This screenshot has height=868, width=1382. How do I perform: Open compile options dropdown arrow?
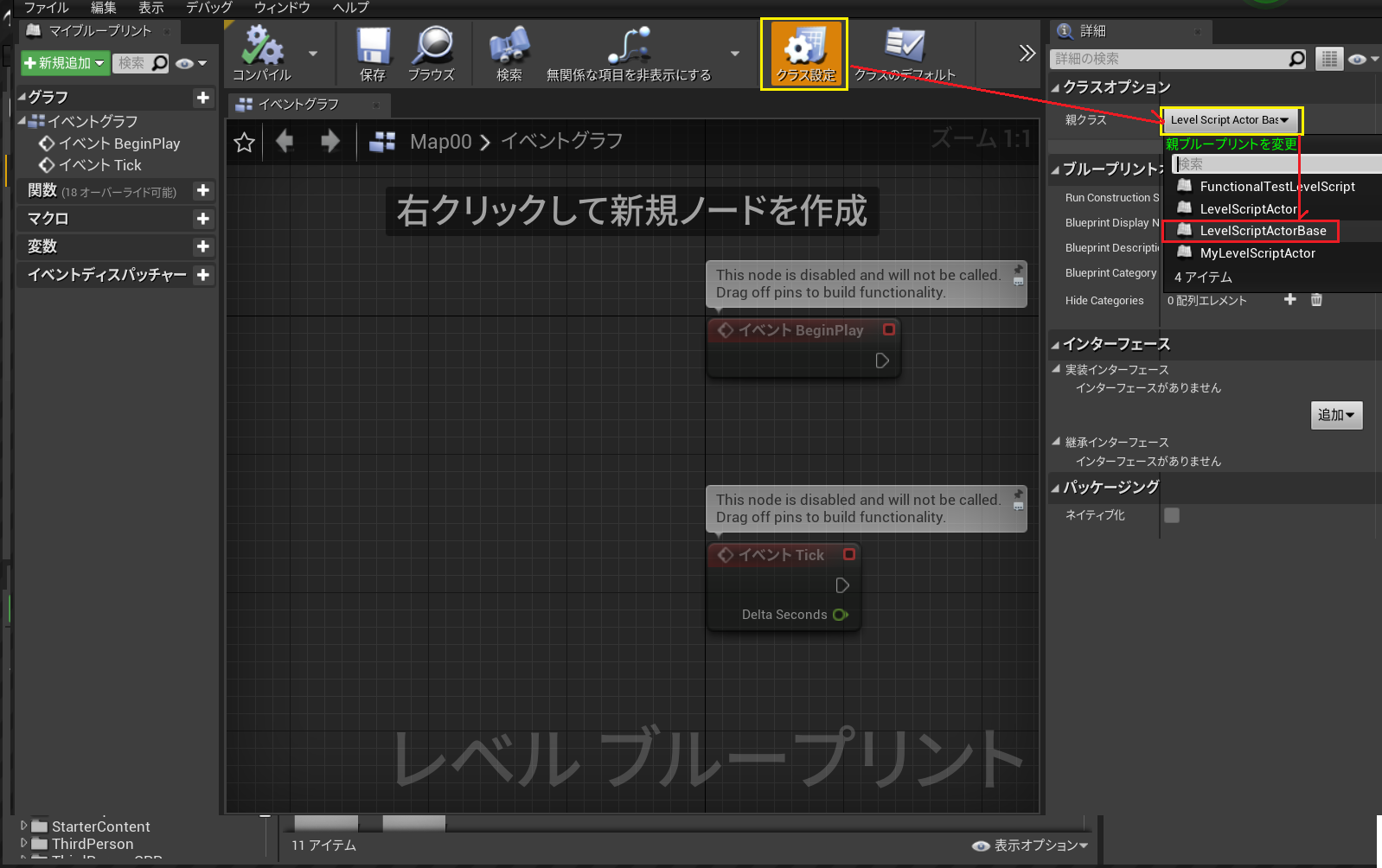(x=313, y=54)
